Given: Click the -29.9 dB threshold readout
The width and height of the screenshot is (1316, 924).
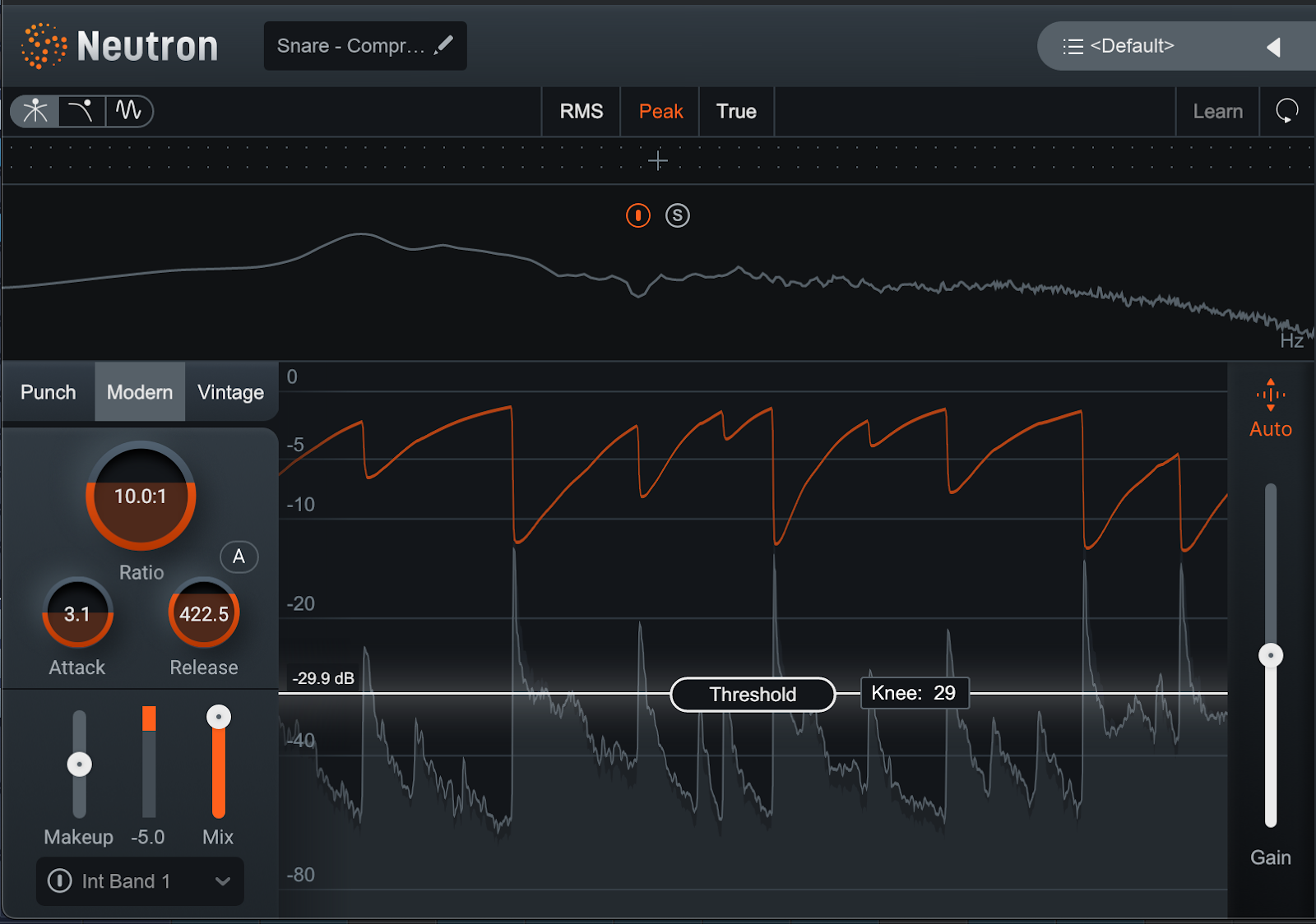Looking at the screenshot, I should (x=323, y=678).
